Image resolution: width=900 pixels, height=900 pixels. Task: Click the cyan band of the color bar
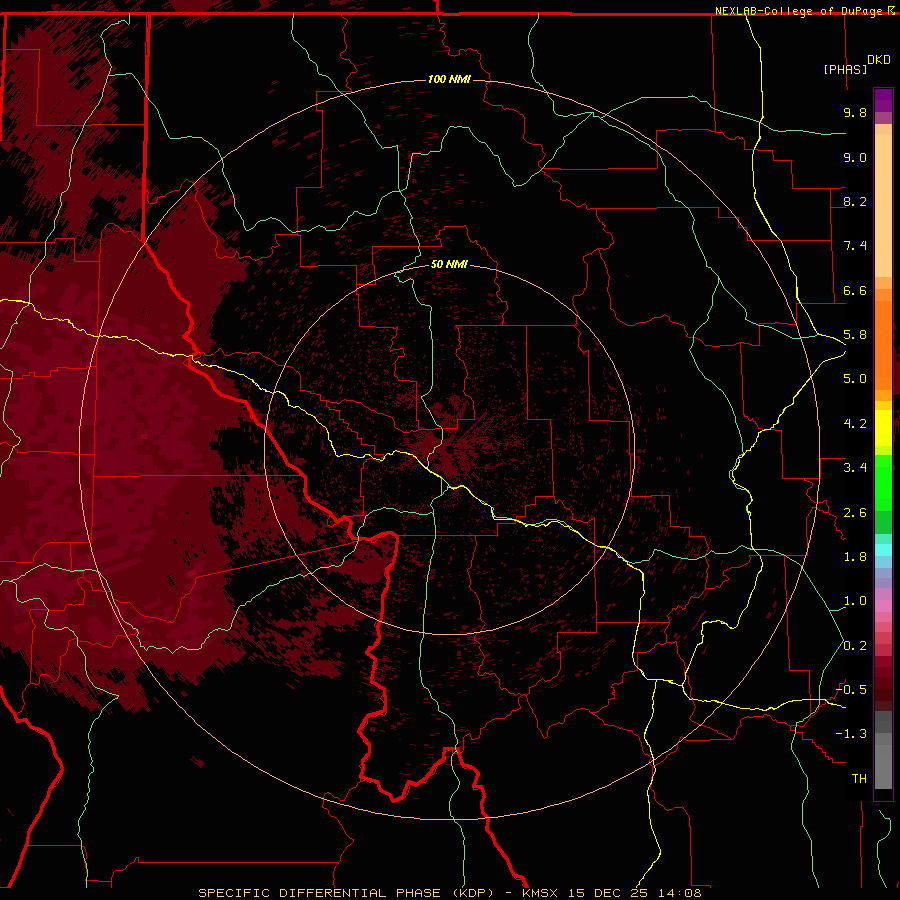coord(883,550)
